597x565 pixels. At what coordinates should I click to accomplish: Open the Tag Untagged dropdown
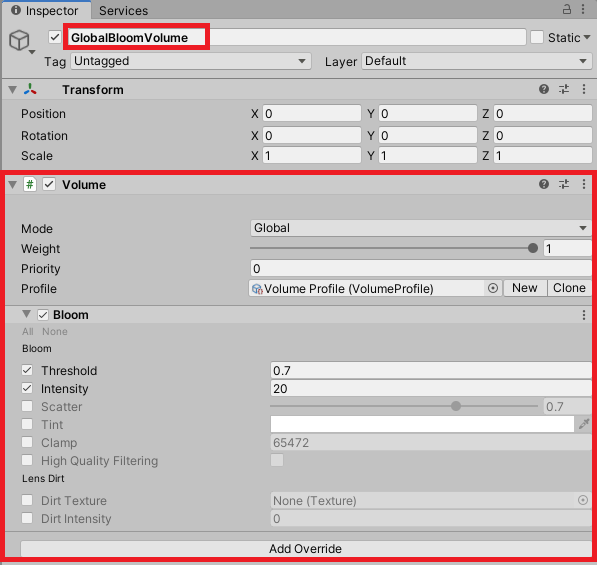pyautogui.click(x=191, y=61)
